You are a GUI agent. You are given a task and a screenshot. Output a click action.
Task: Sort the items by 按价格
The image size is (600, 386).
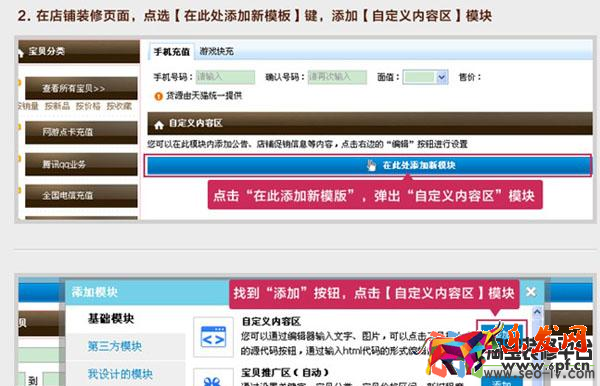pos(88,106)
